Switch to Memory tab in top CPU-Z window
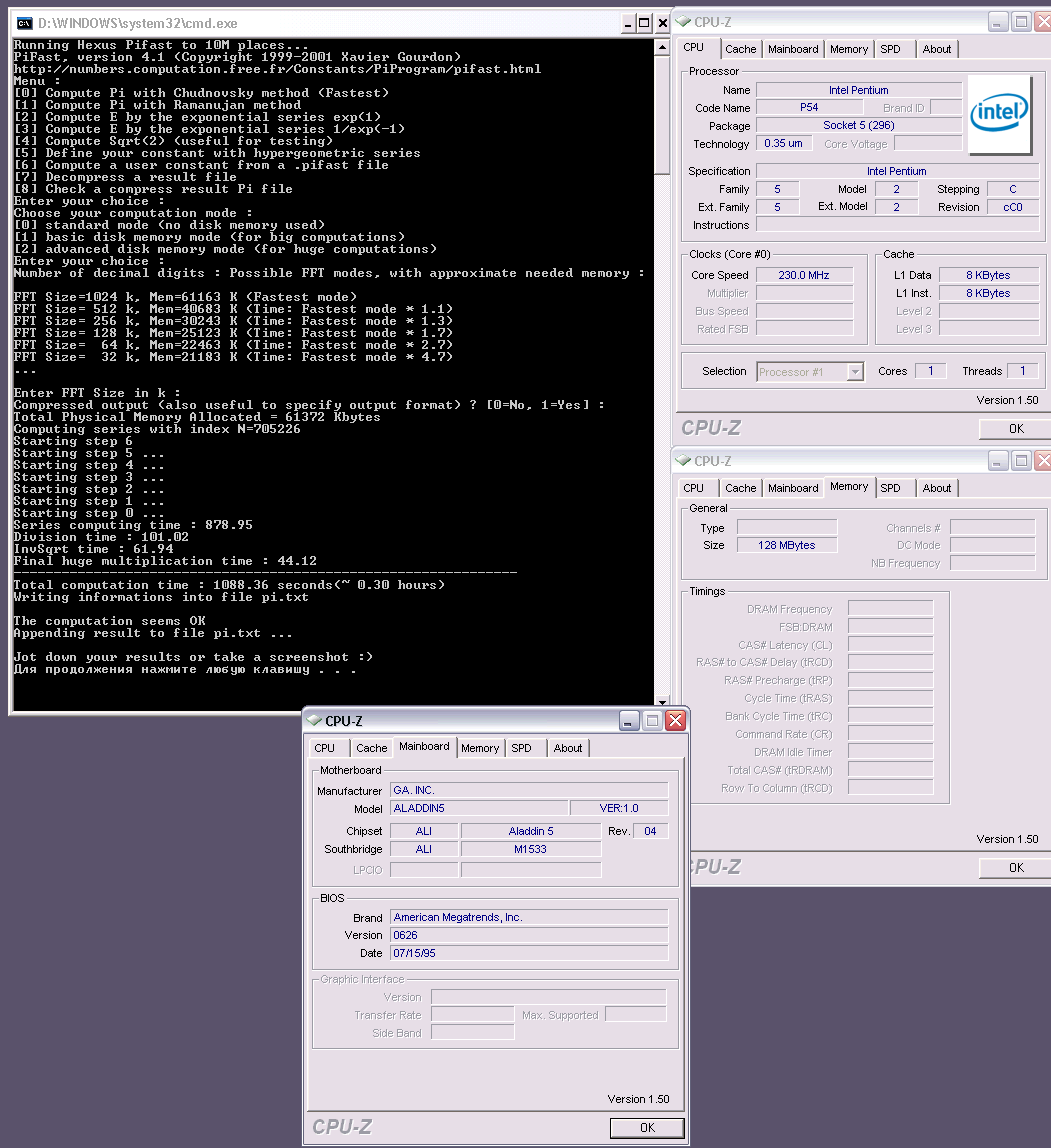1051x1148 pixels. 849,49
